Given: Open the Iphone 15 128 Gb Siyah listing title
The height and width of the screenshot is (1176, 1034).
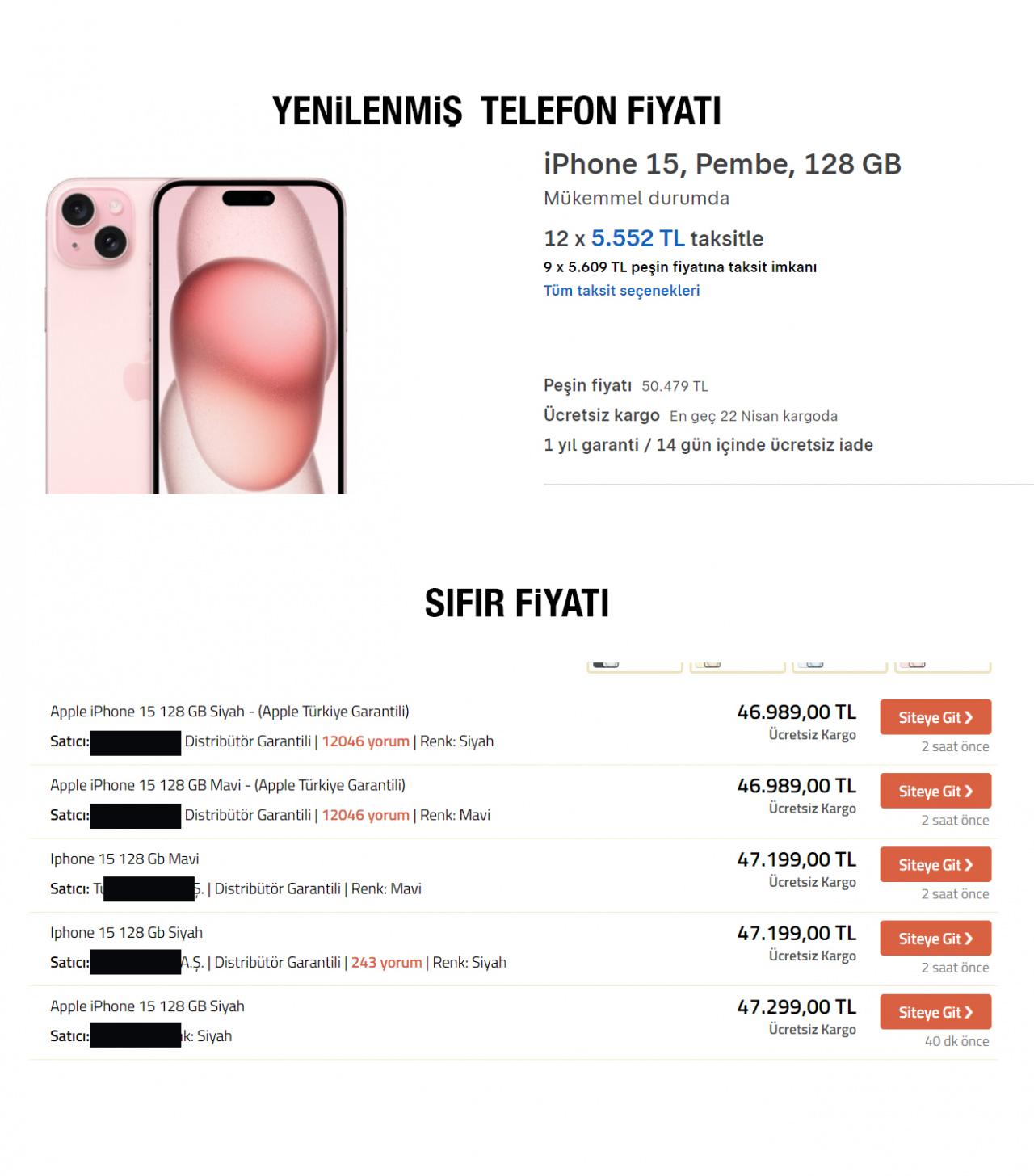Looking at the screenshot, I should (126, 933).
